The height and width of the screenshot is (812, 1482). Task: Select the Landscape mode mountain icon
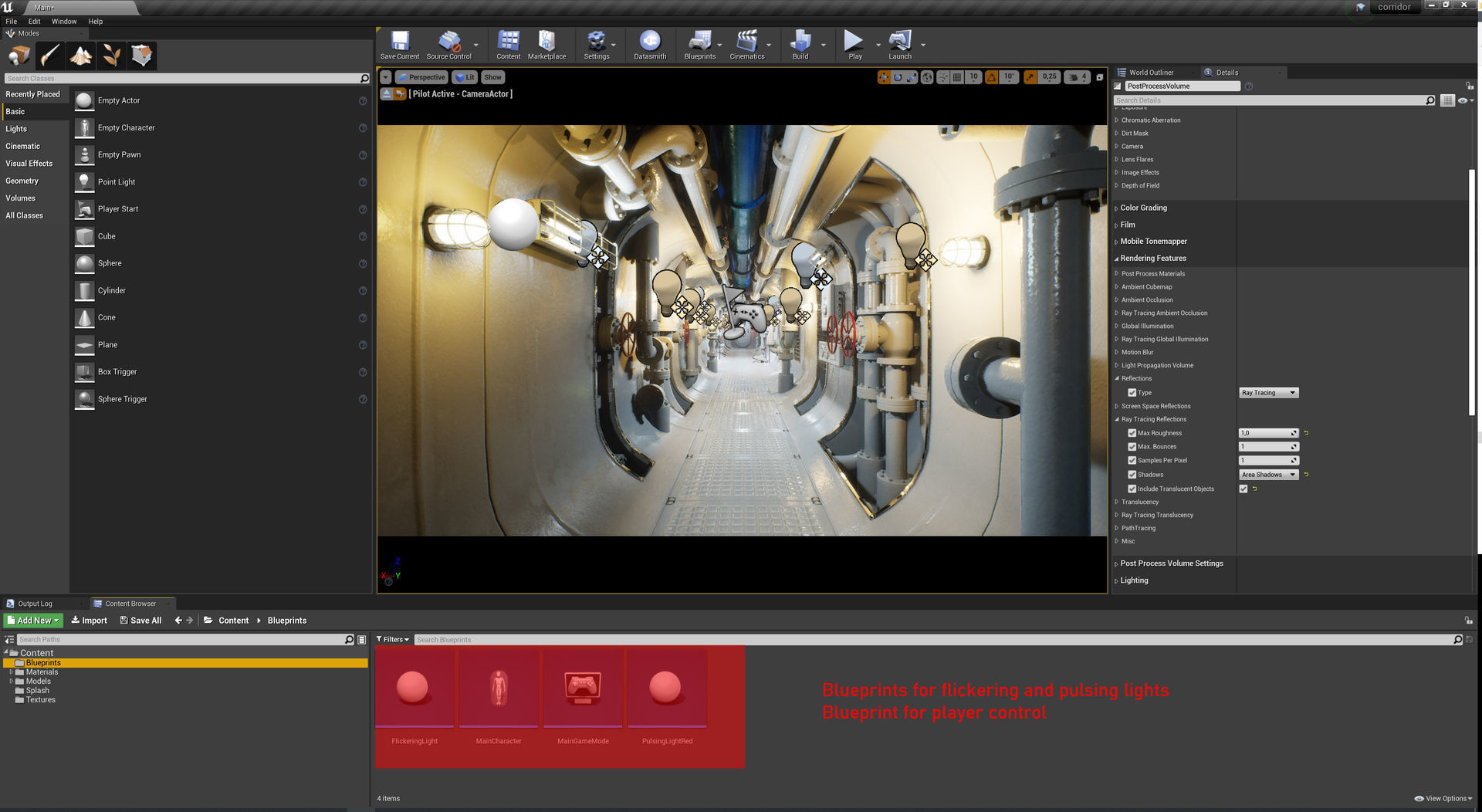pos(81,56)
